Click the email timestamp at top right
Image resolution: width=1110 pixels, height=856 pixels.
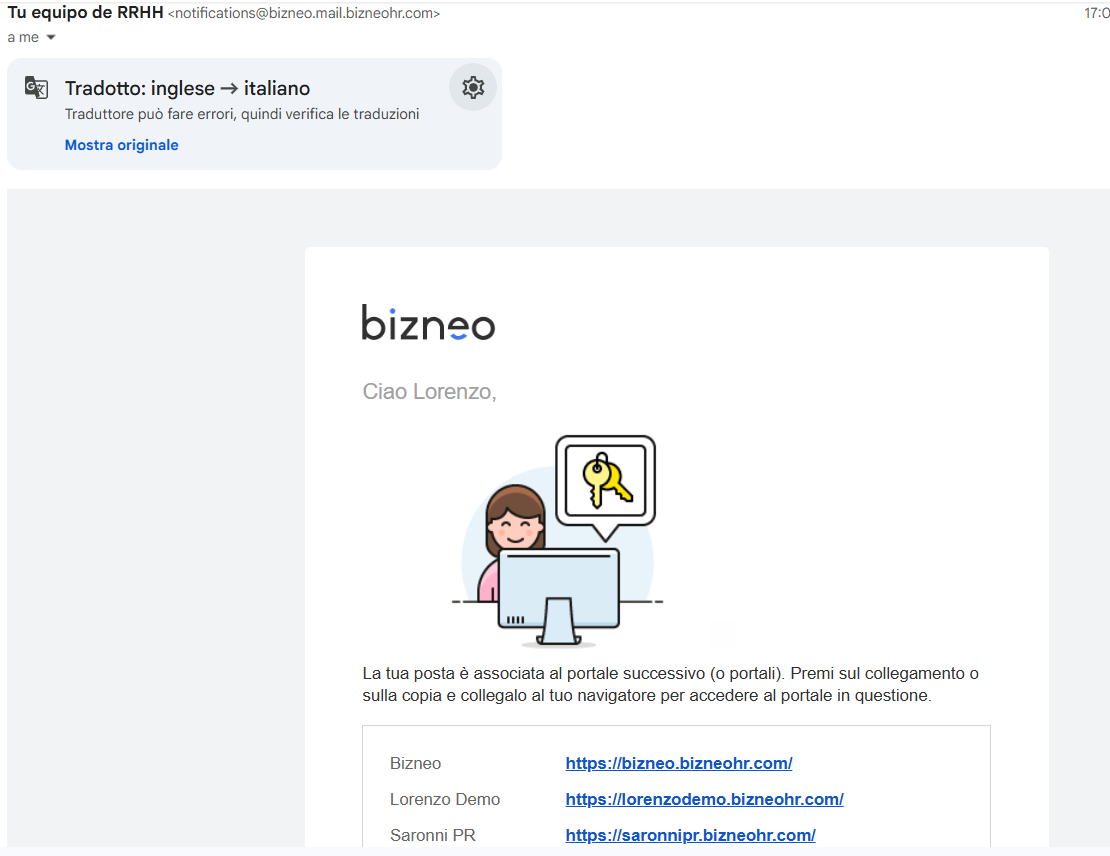pyautogui.click(x=1096, y=14)
